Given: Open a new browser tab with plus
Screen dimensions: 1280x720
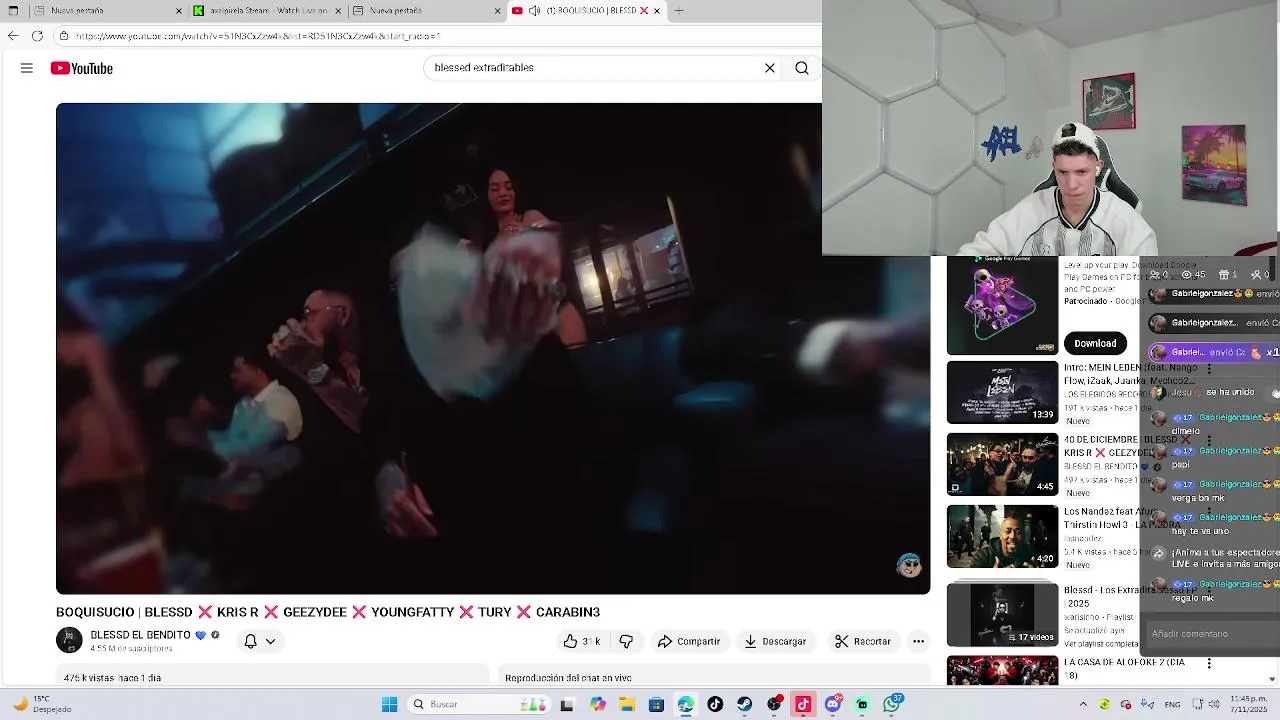Looking at the screenshot, I should click(x=679, y=11).
